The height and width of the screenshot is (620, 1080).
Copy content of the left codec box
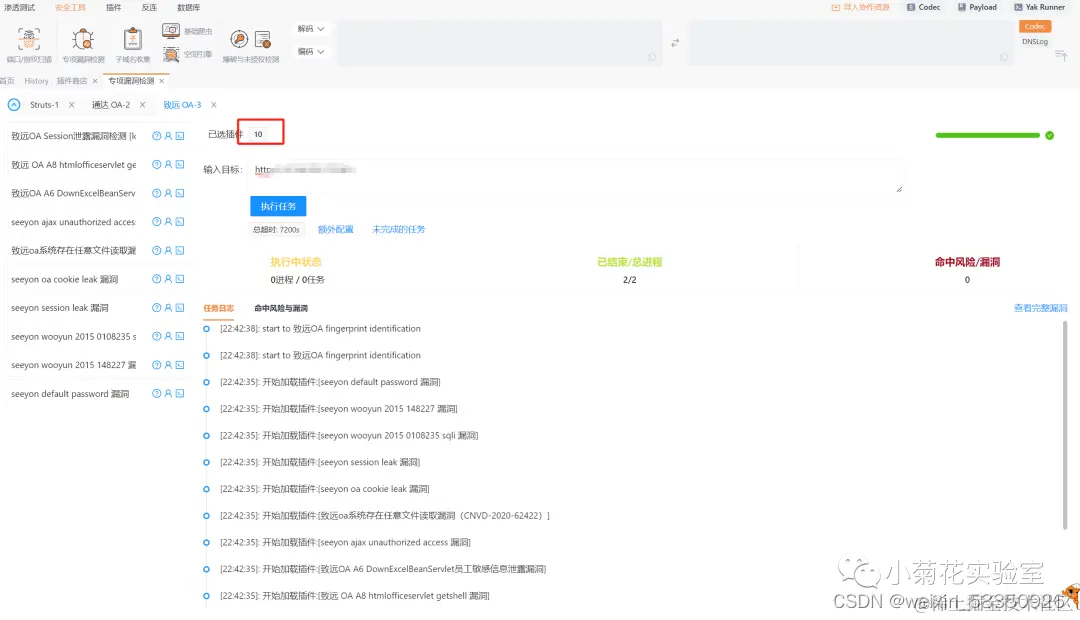pyautogui.click(x=652, y=56)
